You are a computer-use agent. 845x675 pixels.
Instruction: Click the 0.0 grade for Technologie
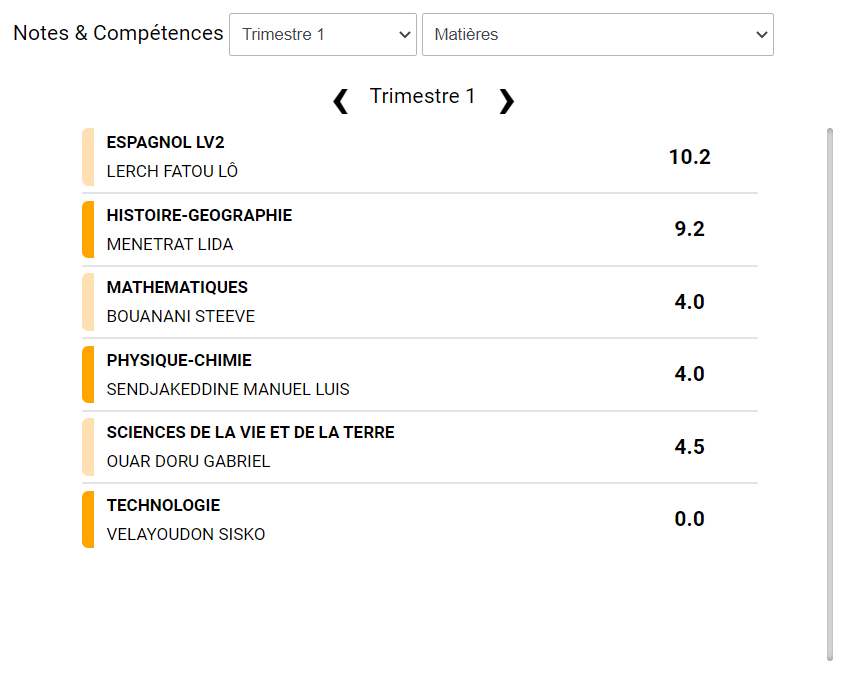689,519
